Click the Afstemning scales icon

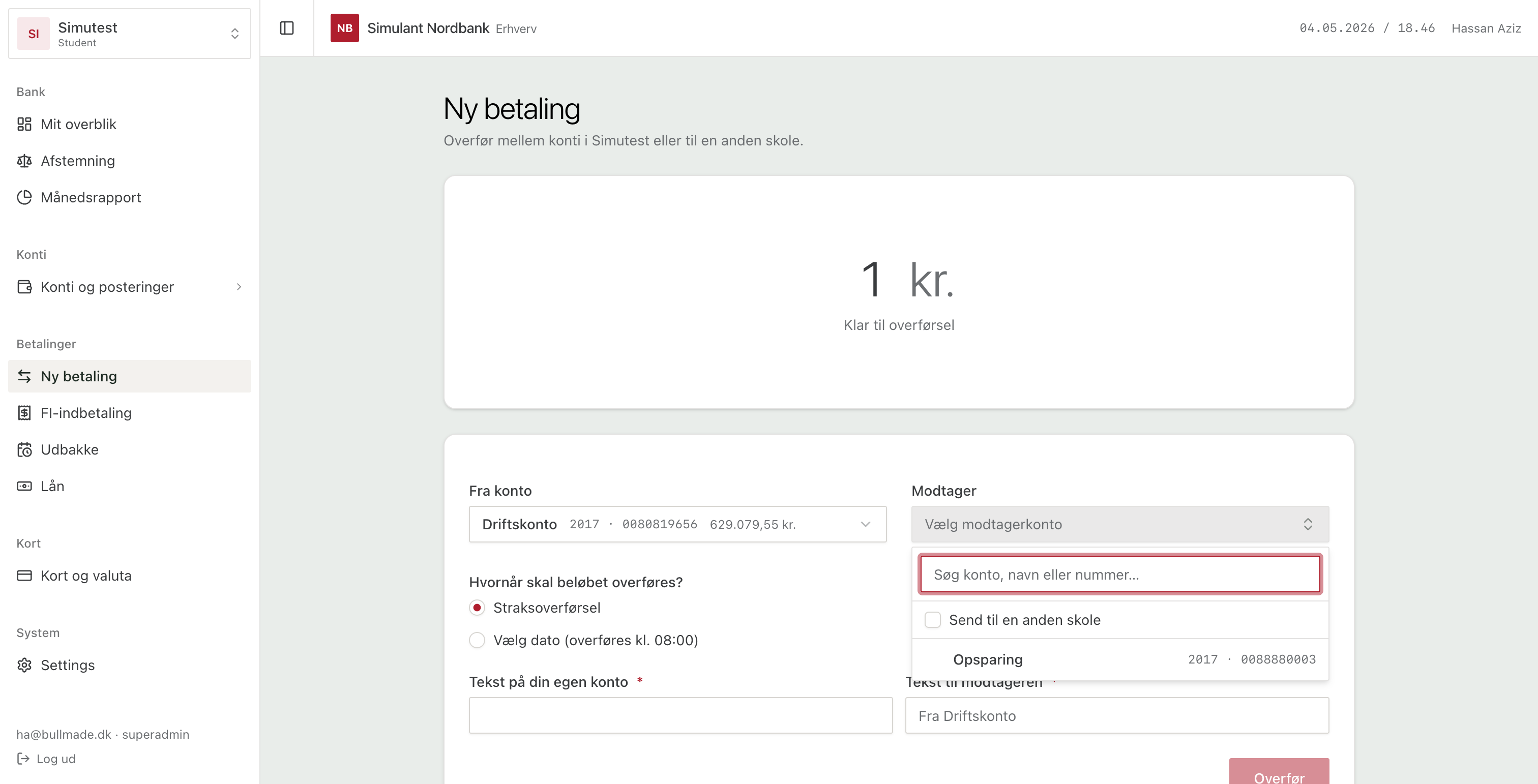24,161
